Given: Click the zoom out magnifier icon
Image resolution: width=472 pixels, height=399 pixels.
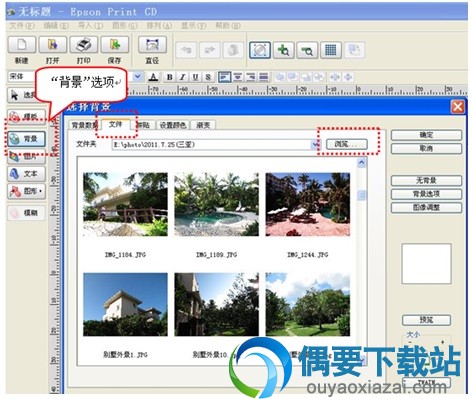Looking at the screenshot, I should pos(307,50).
